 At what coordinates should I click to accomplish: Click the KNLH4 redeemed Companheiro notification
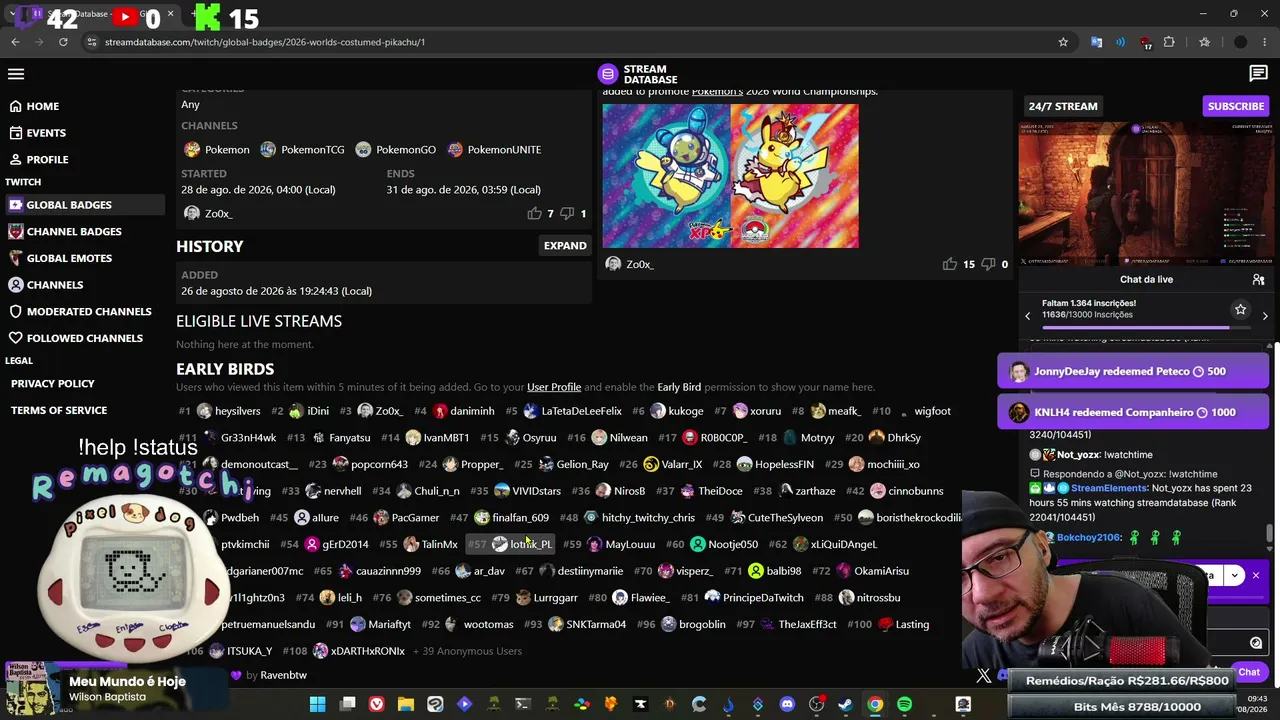click(x=1133, y=412)
